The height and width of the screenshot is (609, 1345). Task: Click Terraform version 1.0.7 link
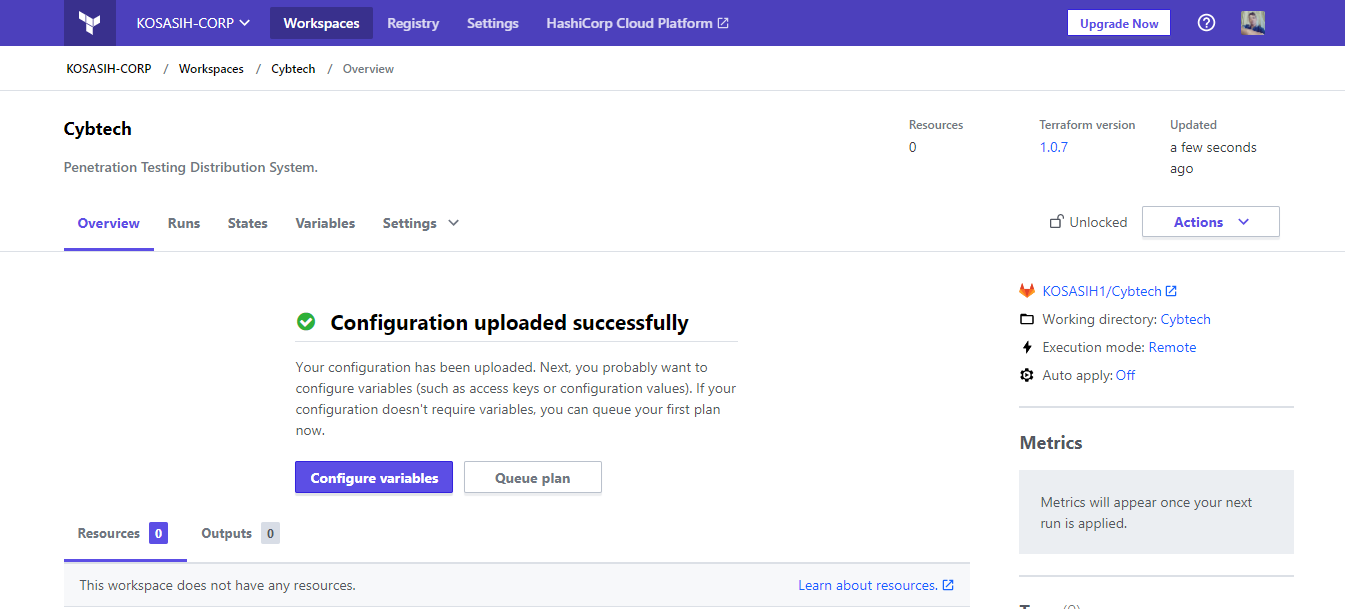coord(1054,147)
